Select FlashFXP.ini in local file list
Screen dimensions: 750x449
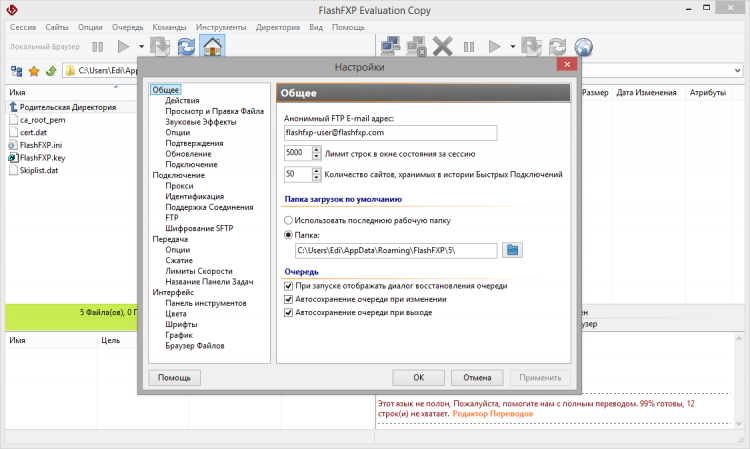41,145
